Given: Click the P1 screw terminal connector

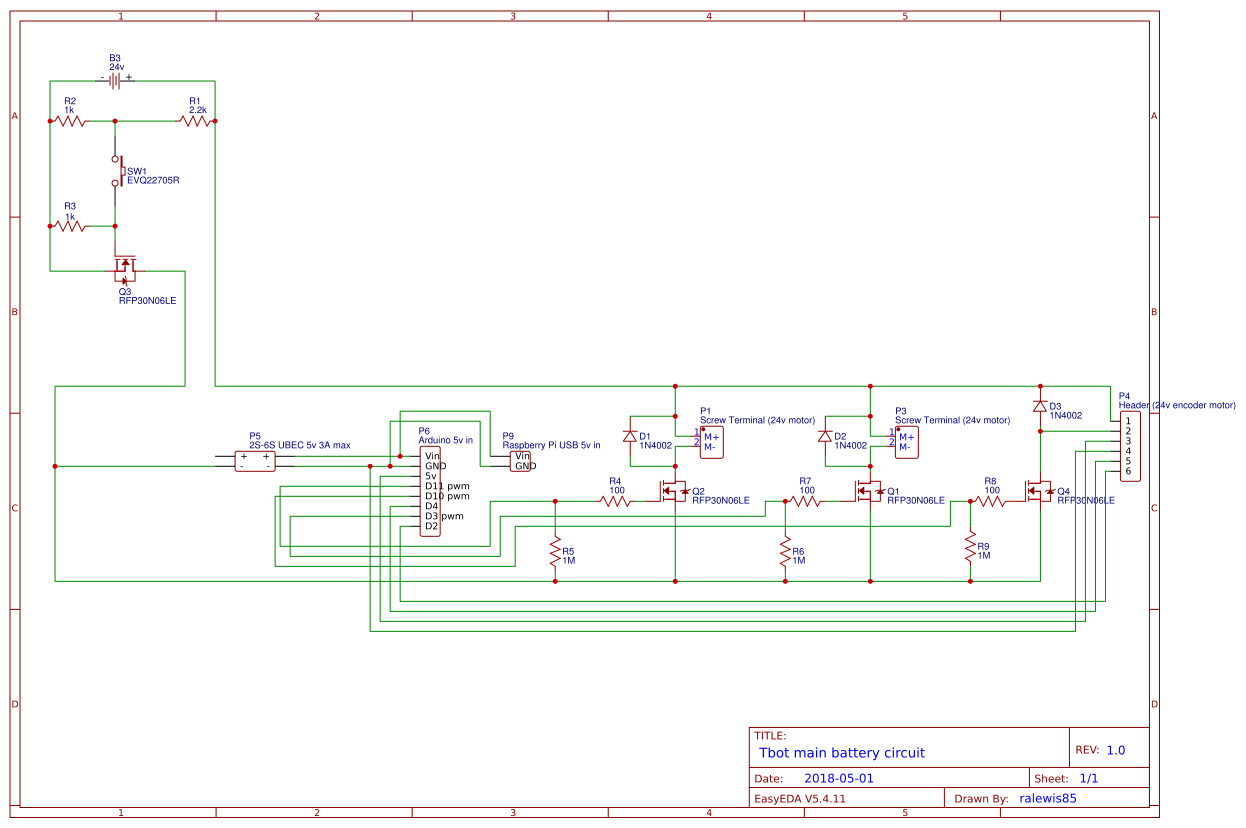Looking at the screenshot, I should (x=709, y=442).
